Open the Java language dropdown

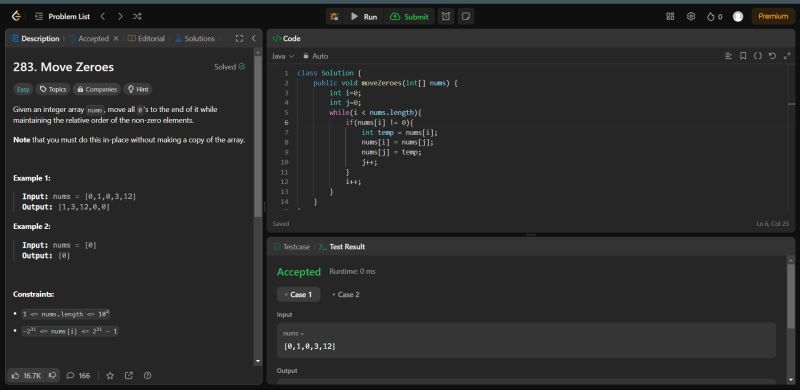283,56
